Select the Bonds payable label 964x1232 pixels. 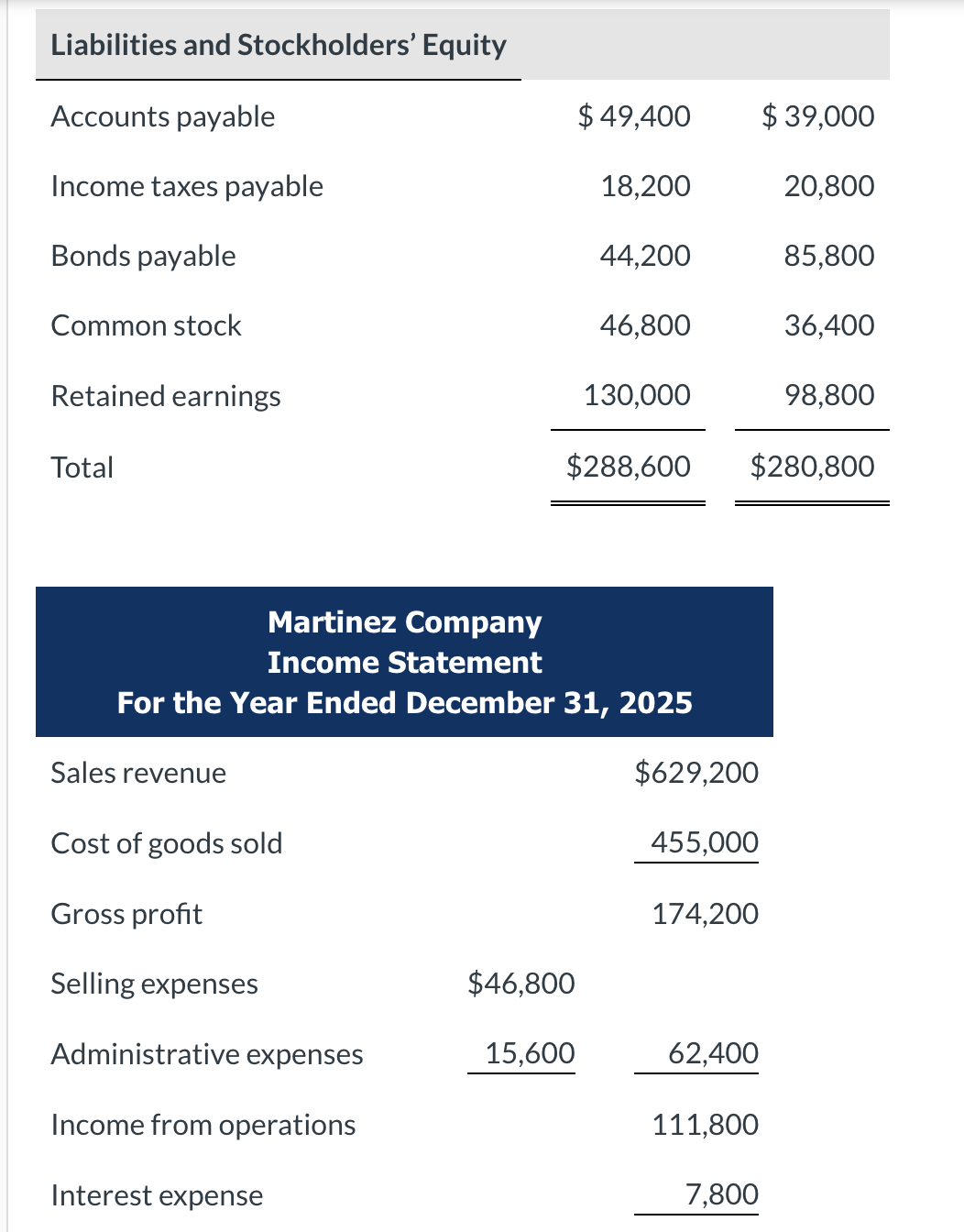(144, 256)
